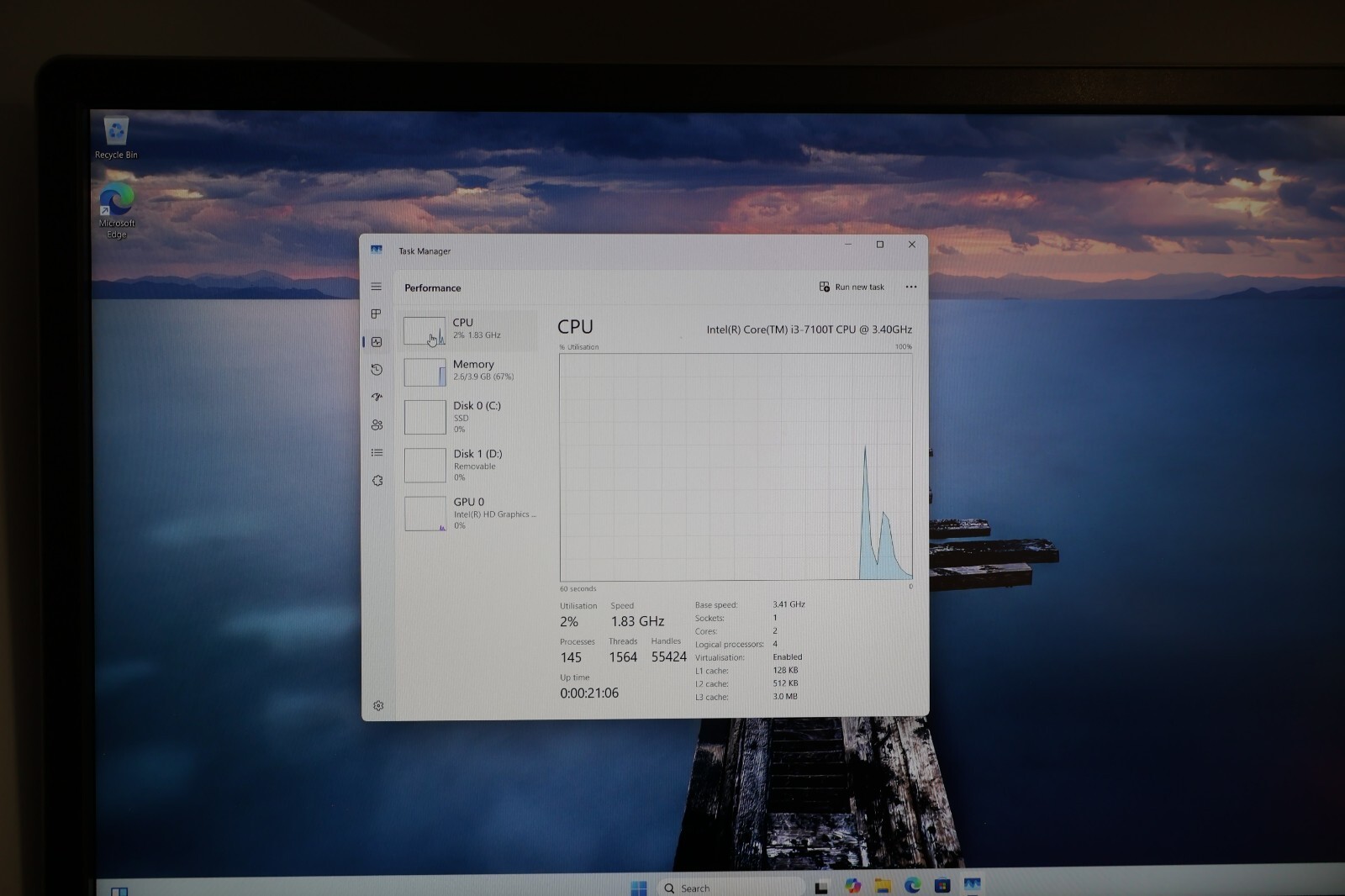The image size is (1345, 896).
Task: Click the GPU 0 mini graph thumbnail
Action: pyautogui.click(x=425, y=514)
